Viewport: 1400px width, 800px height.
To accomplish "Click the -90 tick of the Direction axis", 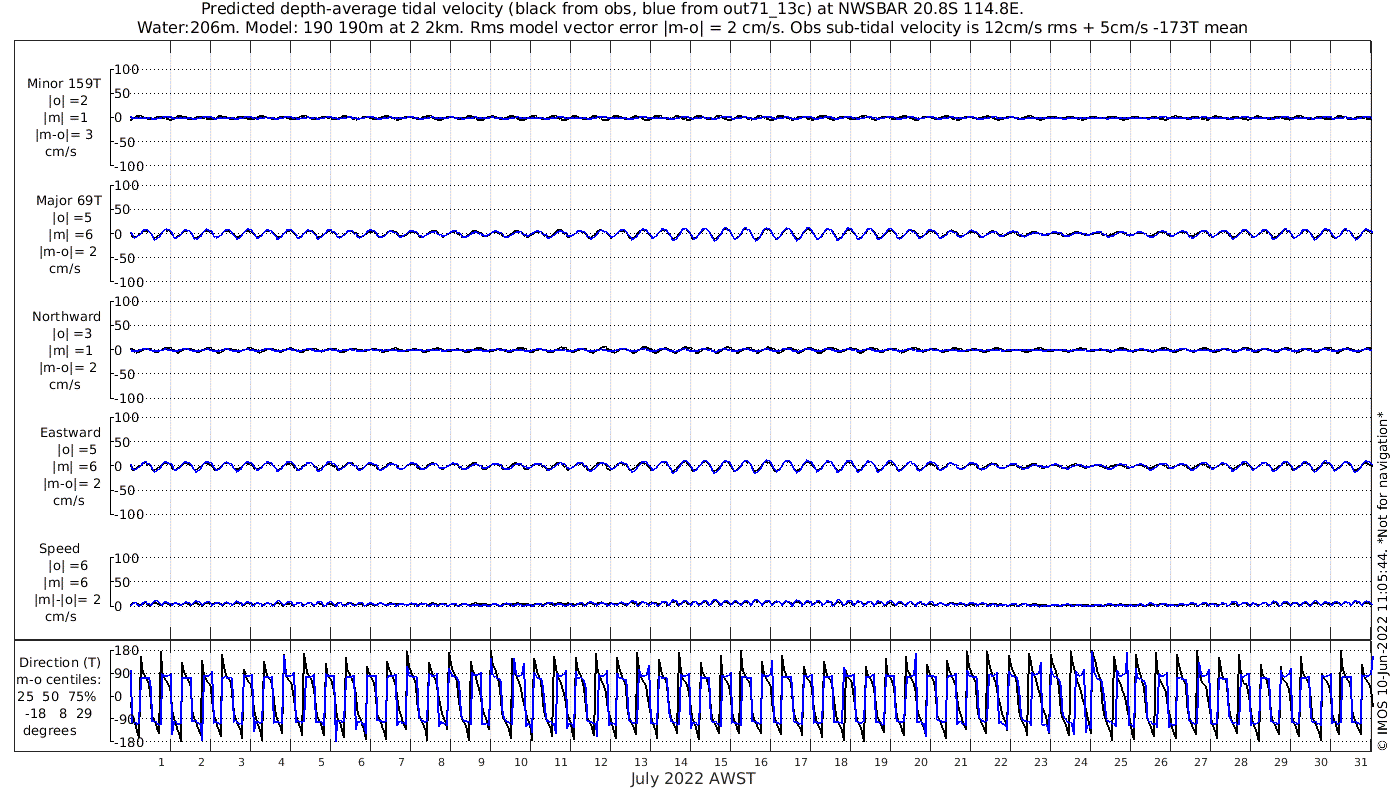I will pos(127,720).
